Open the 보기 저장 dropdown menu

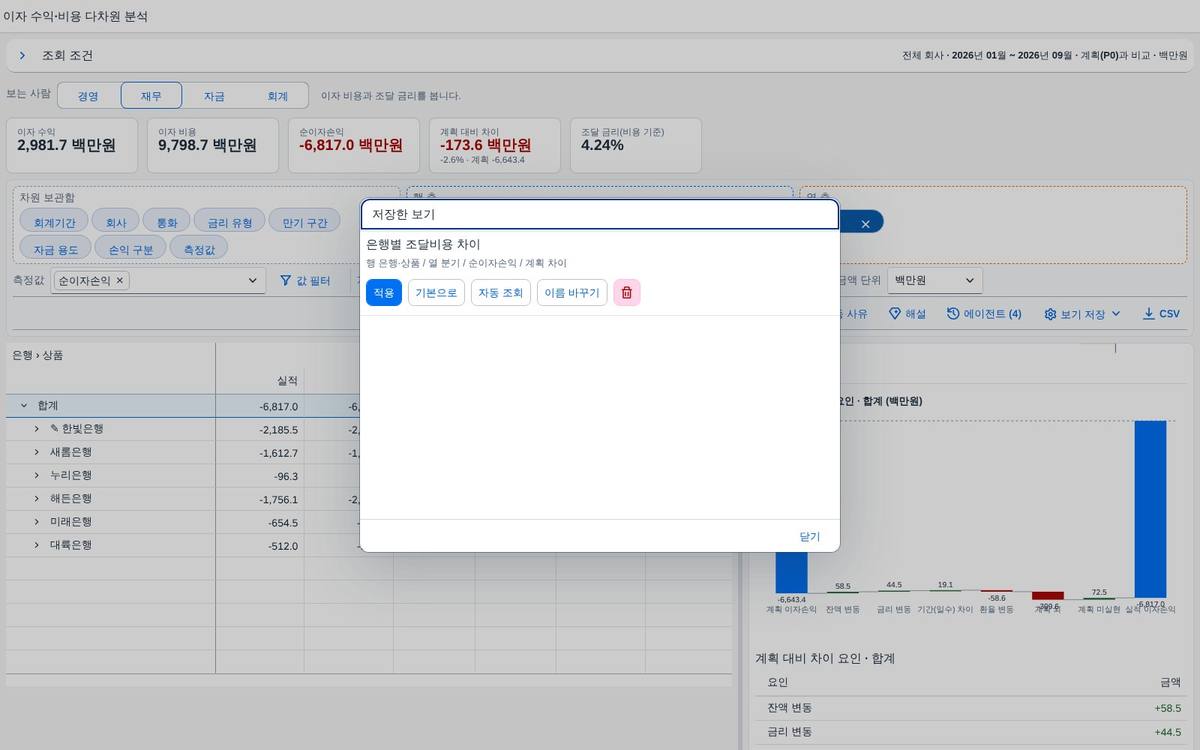[x=1082, y=314]
